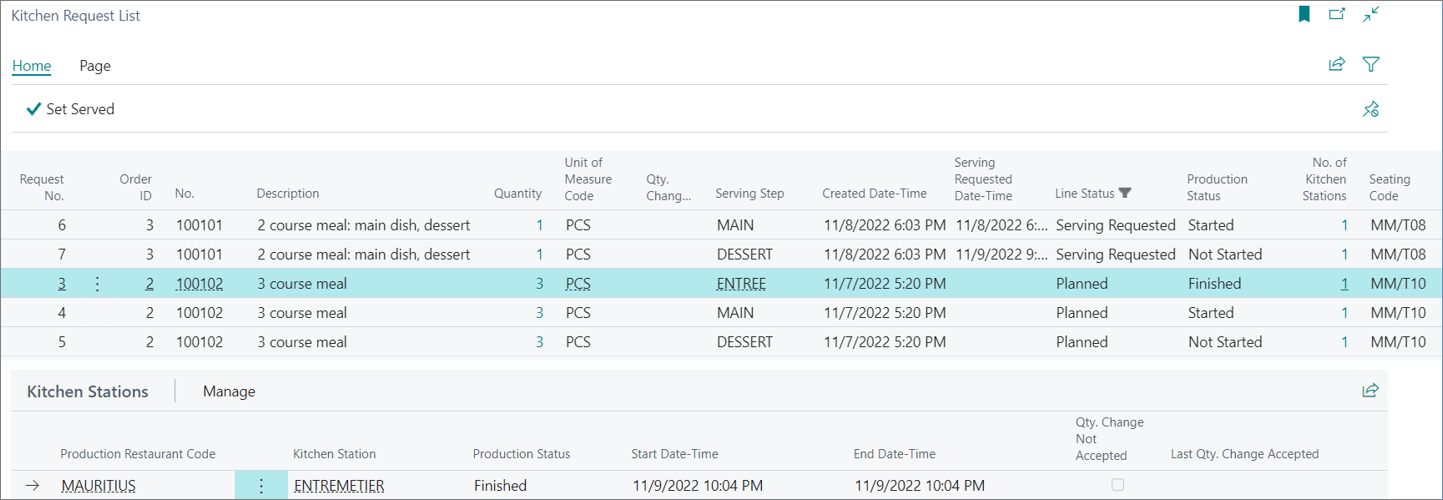The width and height of the screenshot is (1443, 500).
Task: Click the bookmark icon at top right
Action: coord(1304,14)
